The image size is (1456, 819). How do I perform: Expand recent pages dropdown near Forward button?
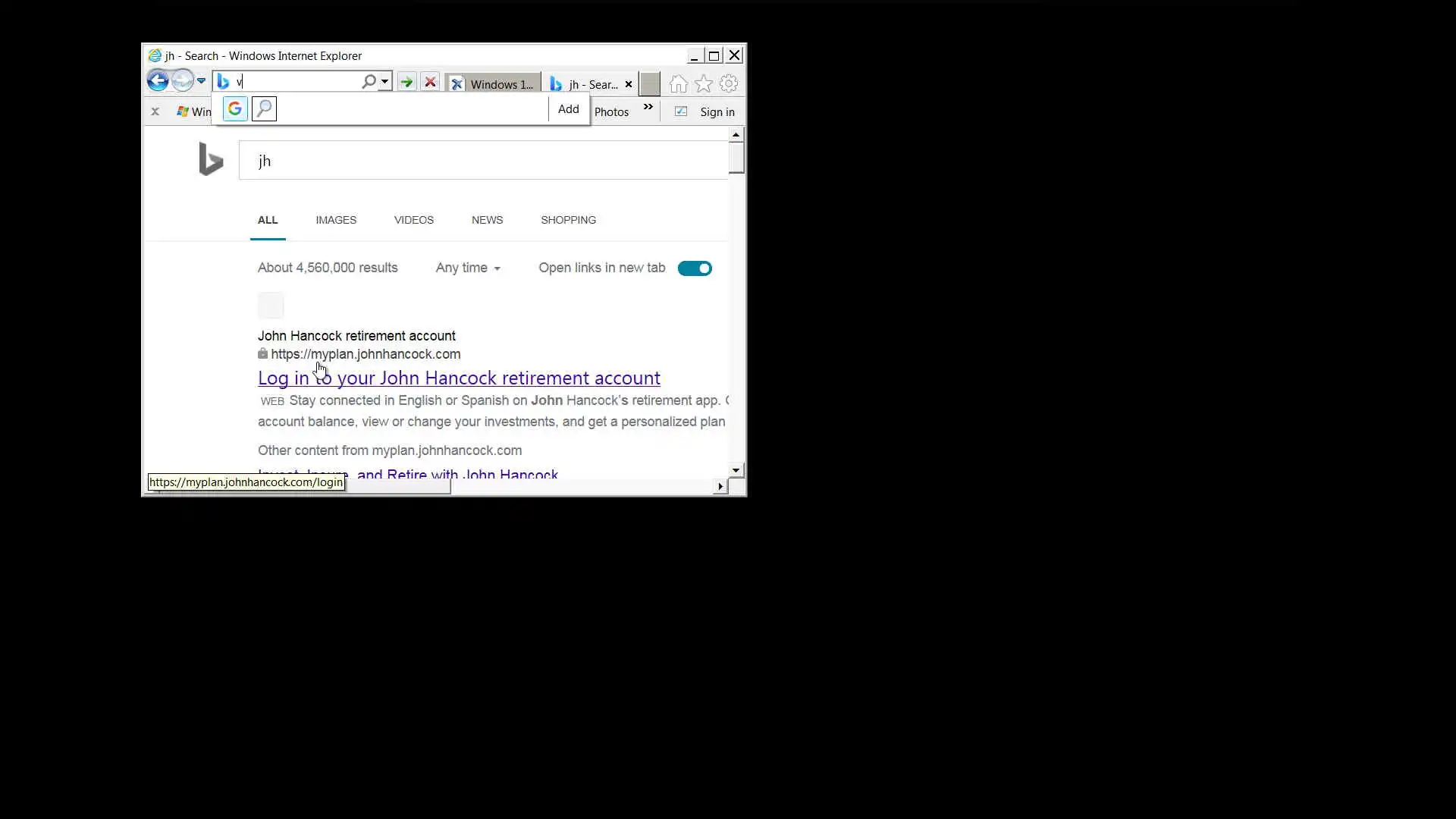[201, 81]
